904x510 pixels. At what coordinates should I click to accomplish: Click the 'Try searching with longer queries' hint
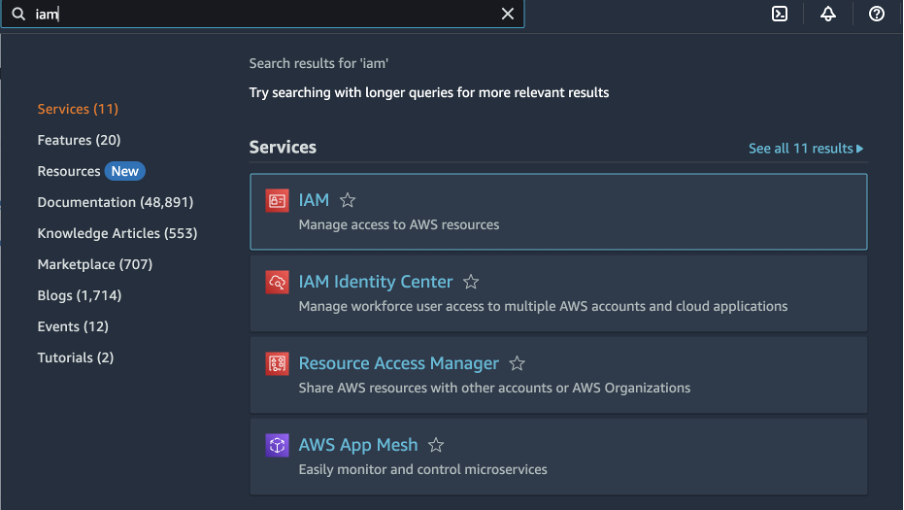(x=429, y=93)
